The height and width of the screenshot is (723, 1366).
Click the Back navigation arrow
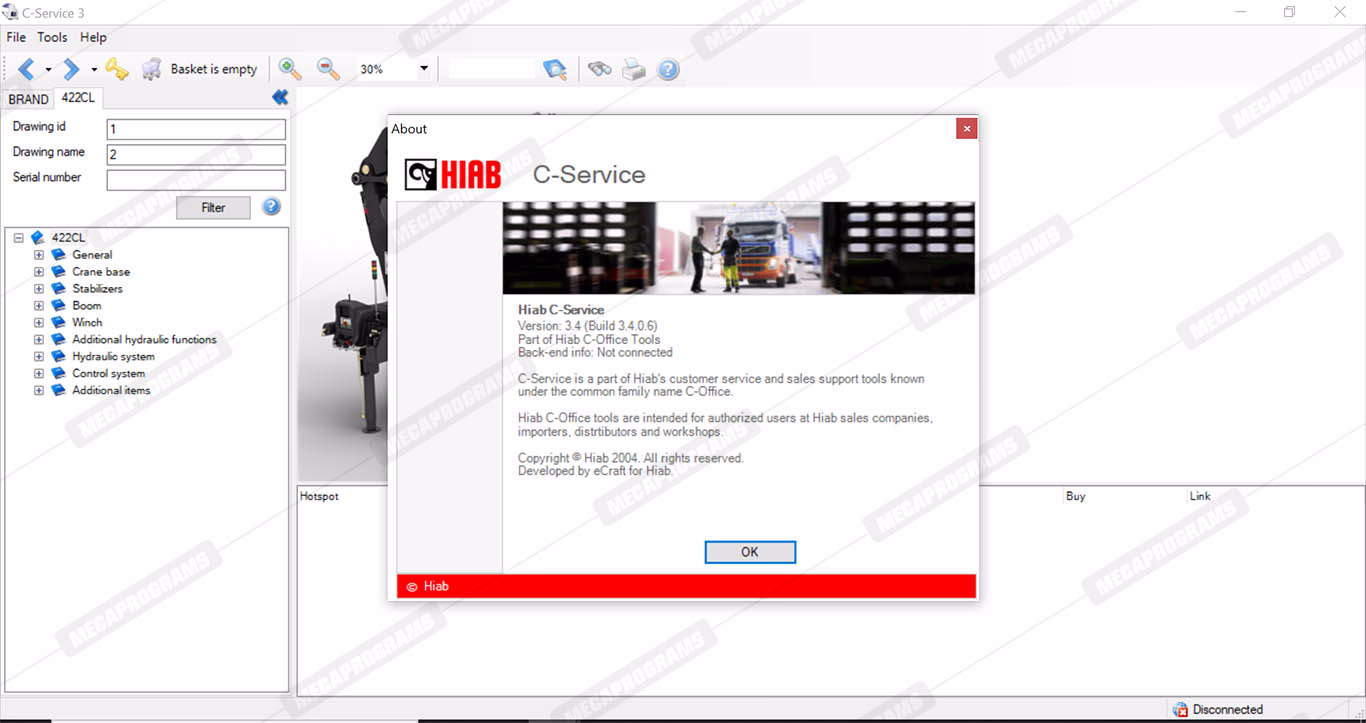coord(26,69)
